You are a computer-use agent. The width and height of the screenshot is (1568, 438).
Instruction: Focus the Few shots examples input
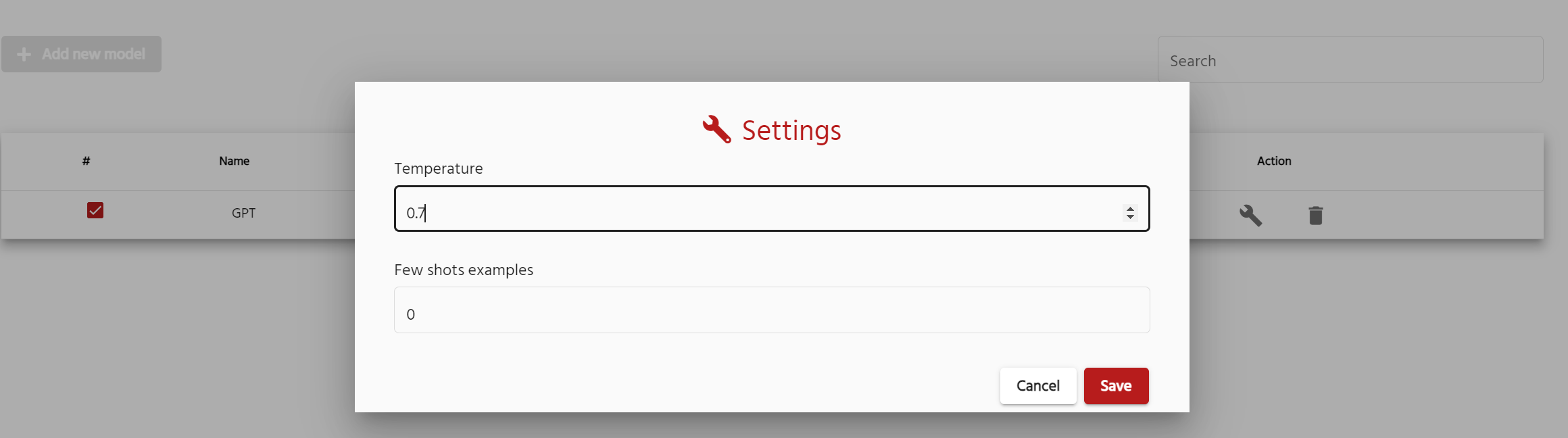tap(771, 310)
